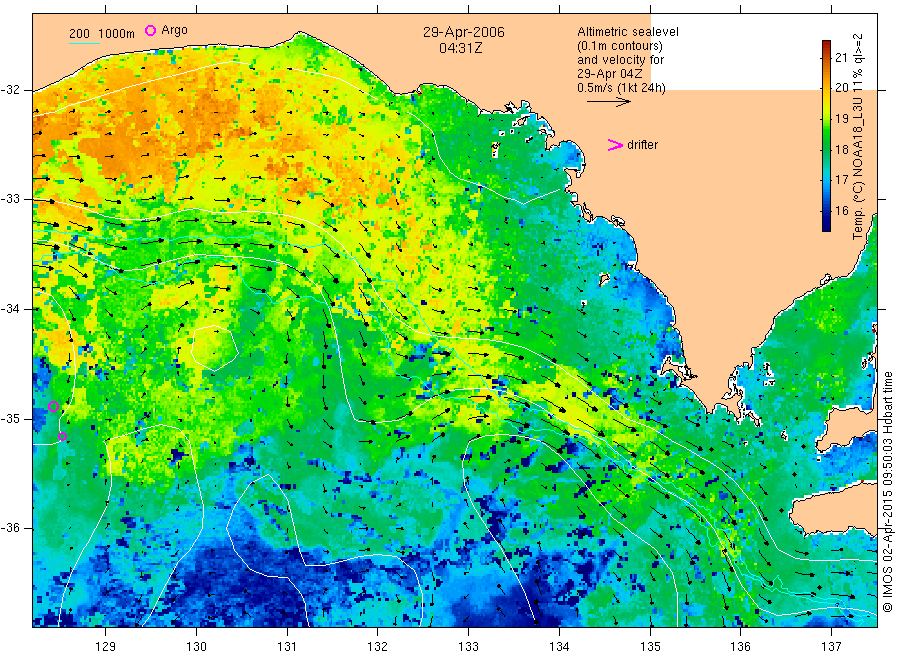
Task: Click the temperature color bar
Action: (x=826, y=136)
